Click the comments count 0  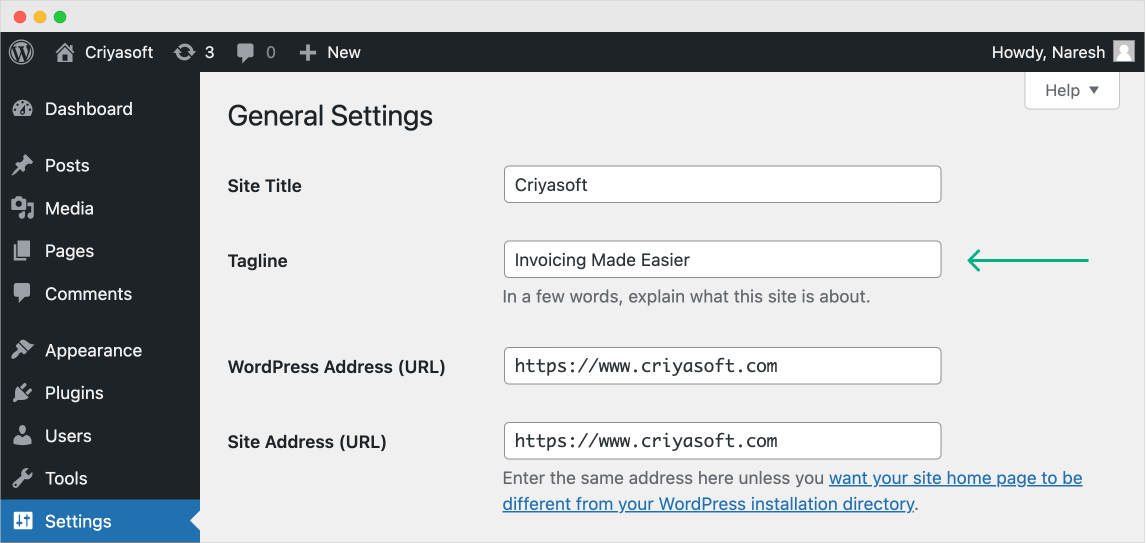pyautogui.click(x=270, y=53)
